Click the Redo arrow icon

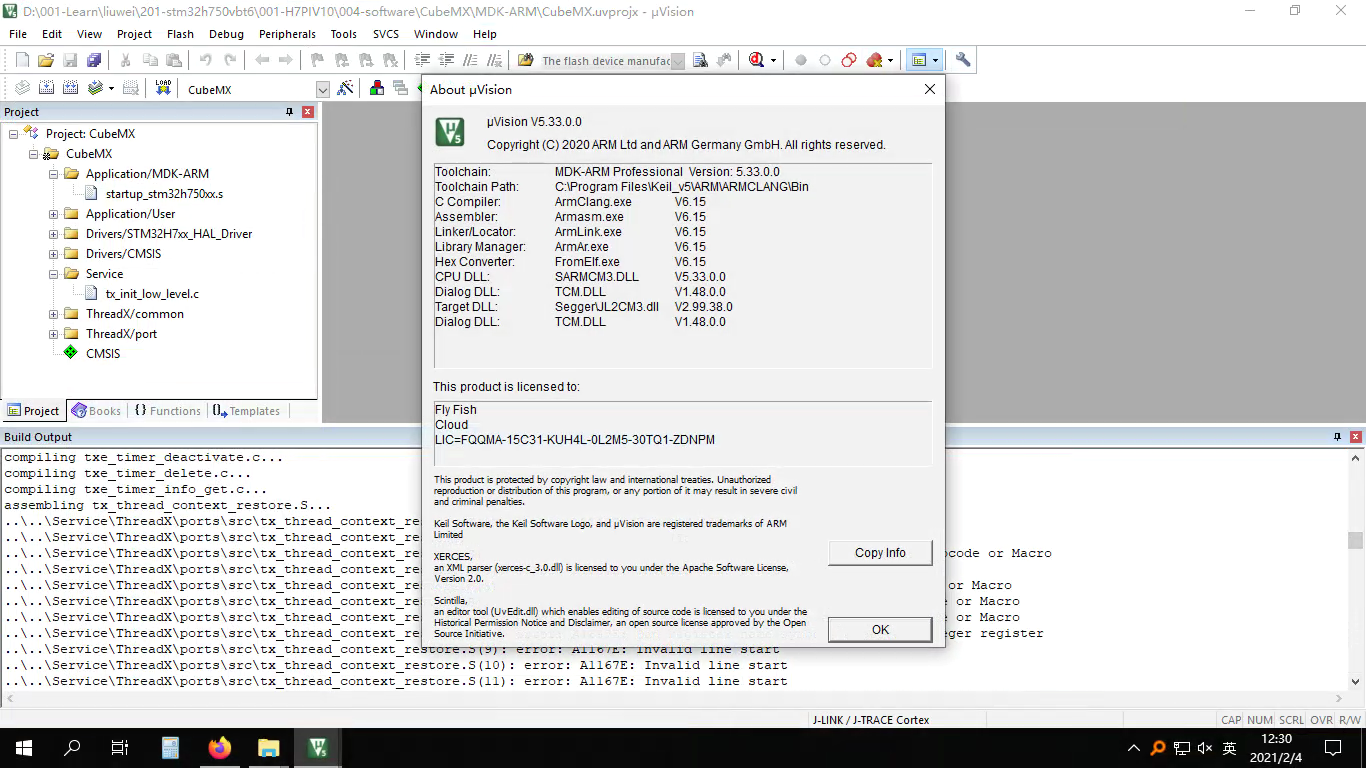pyautogui.click(x=230, y=60)
